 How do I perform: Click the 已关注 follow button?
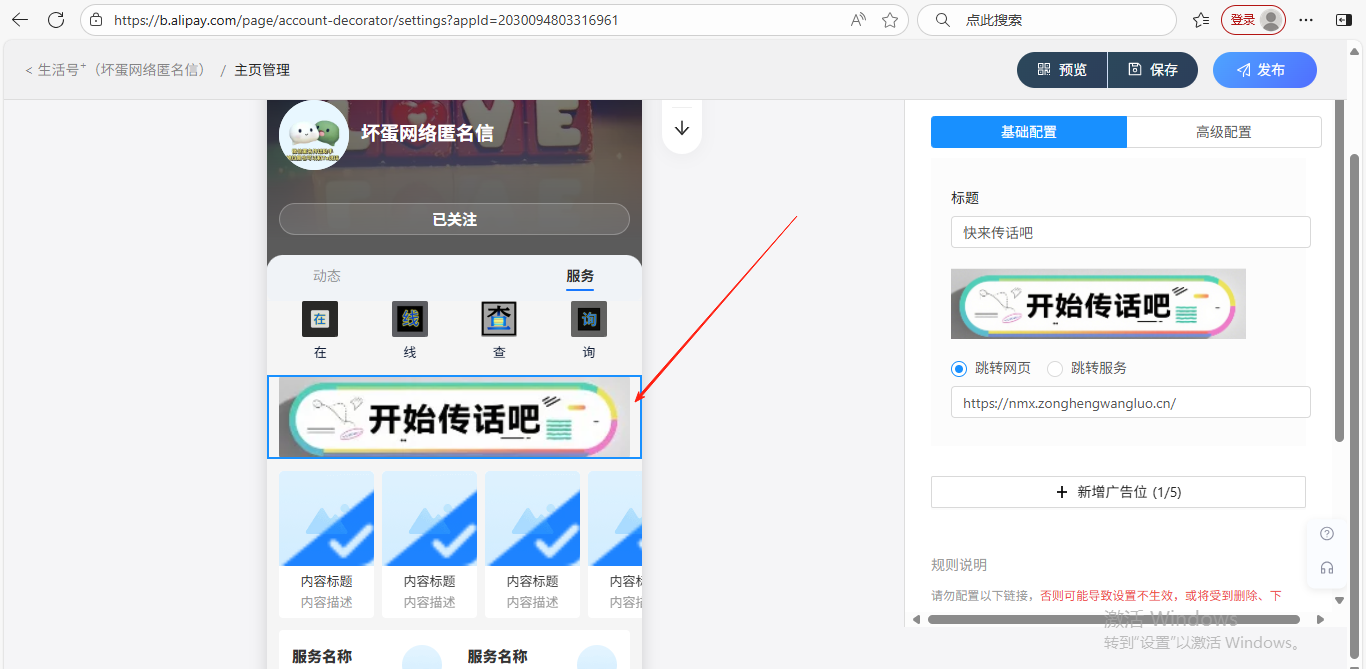[x=454, y=219]
